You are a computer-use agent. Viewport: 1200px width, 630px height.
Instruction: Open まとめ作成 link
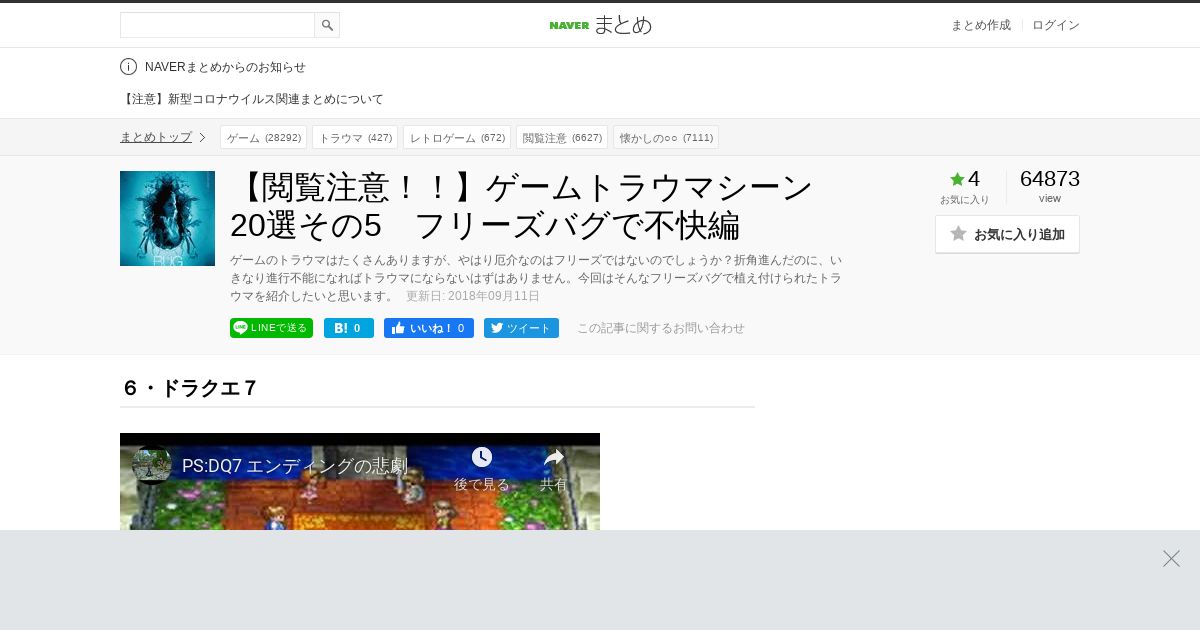click(x=980, y=25)
